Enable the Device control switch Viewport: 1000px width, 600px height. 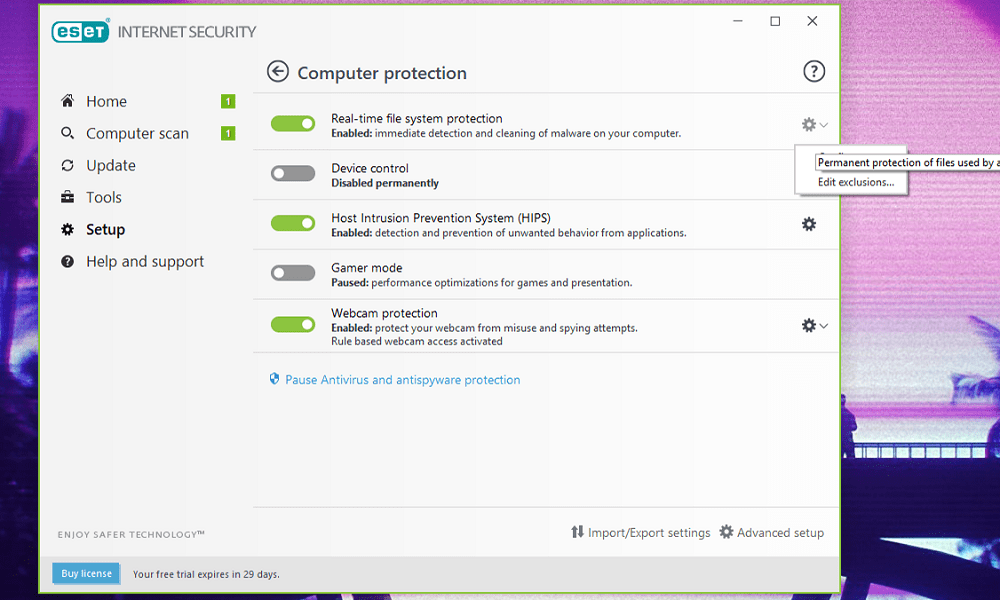pyautogui.click(x=293, y=173)
